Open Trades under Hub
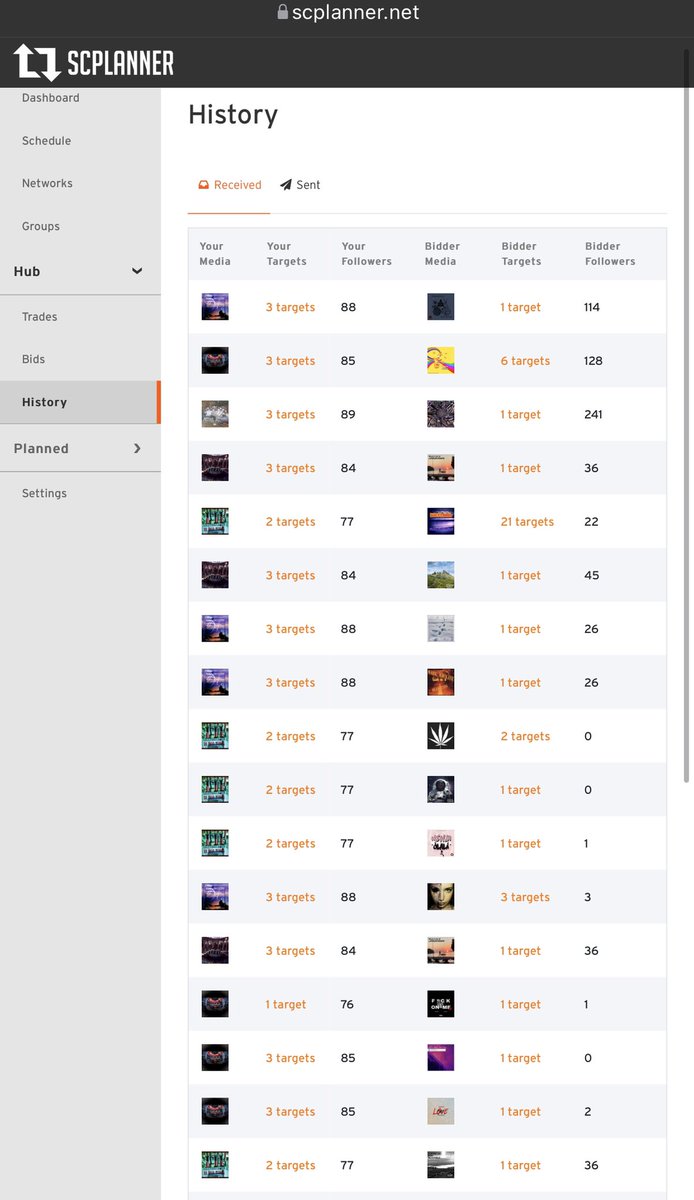Screen dimensions: 694x1200 click(40, 317)
